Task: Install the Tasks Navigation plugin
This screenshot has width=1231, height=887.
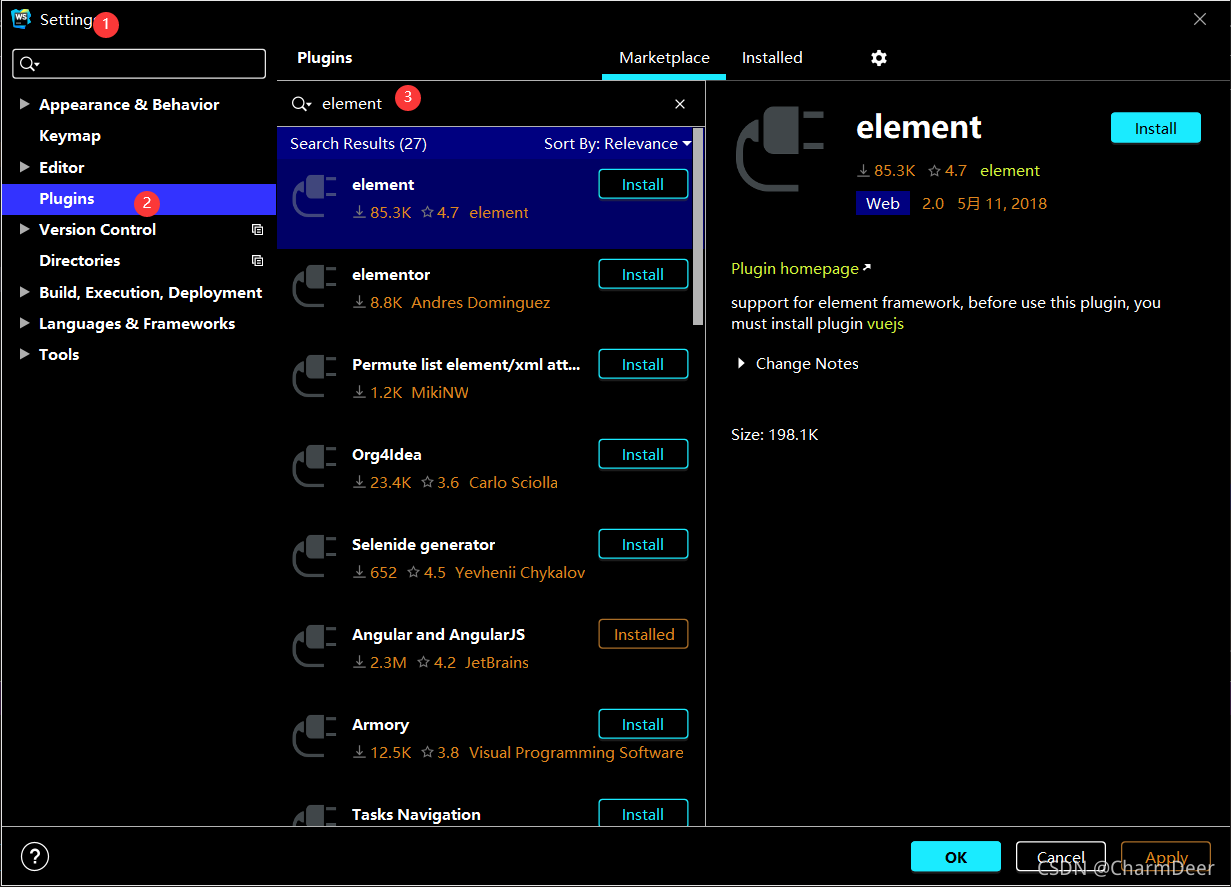Action: 643,813
